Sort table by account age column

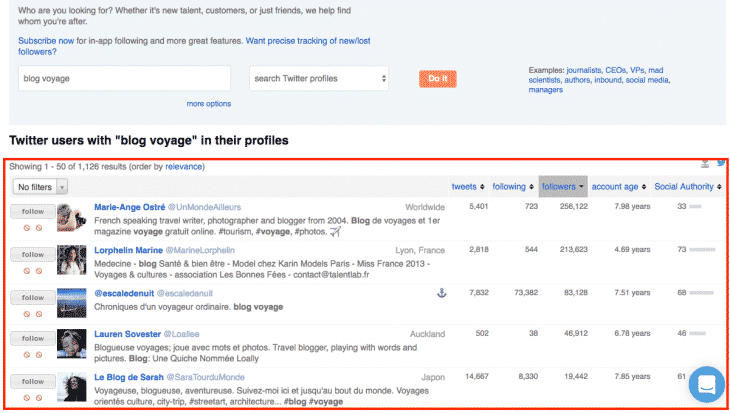tap(619, 186)
